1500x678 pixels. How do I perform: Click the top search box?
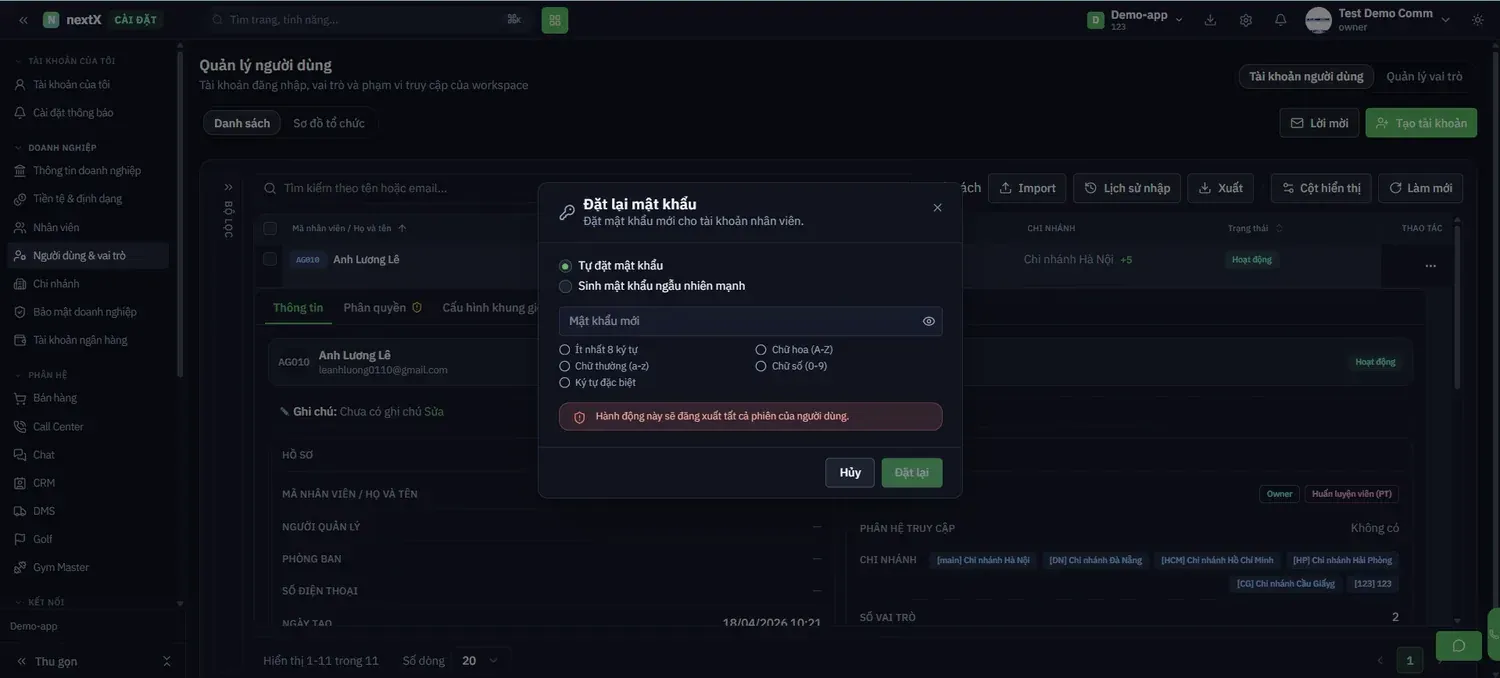coord(370,19)
